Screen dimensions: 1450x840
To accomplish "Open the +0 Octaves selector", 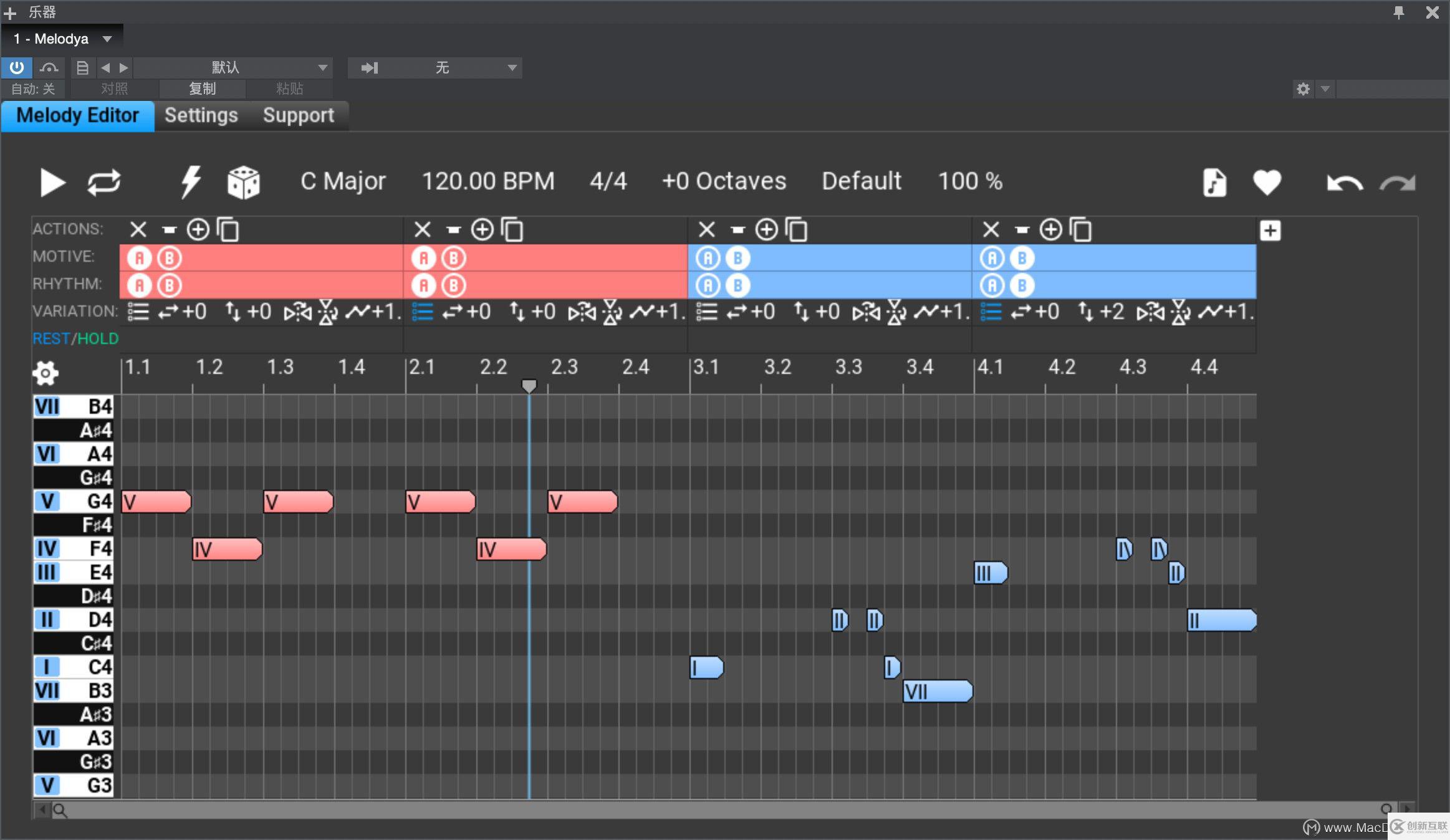I will 724,181.
